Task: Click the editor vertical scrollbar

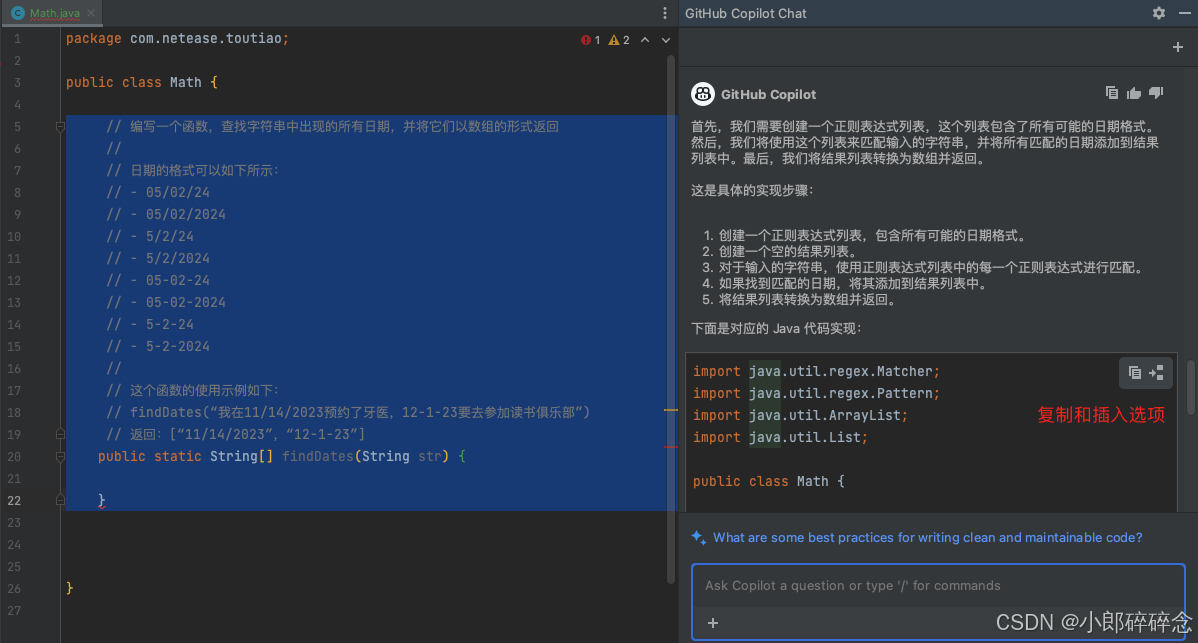Action: click(x=672, y=321)
